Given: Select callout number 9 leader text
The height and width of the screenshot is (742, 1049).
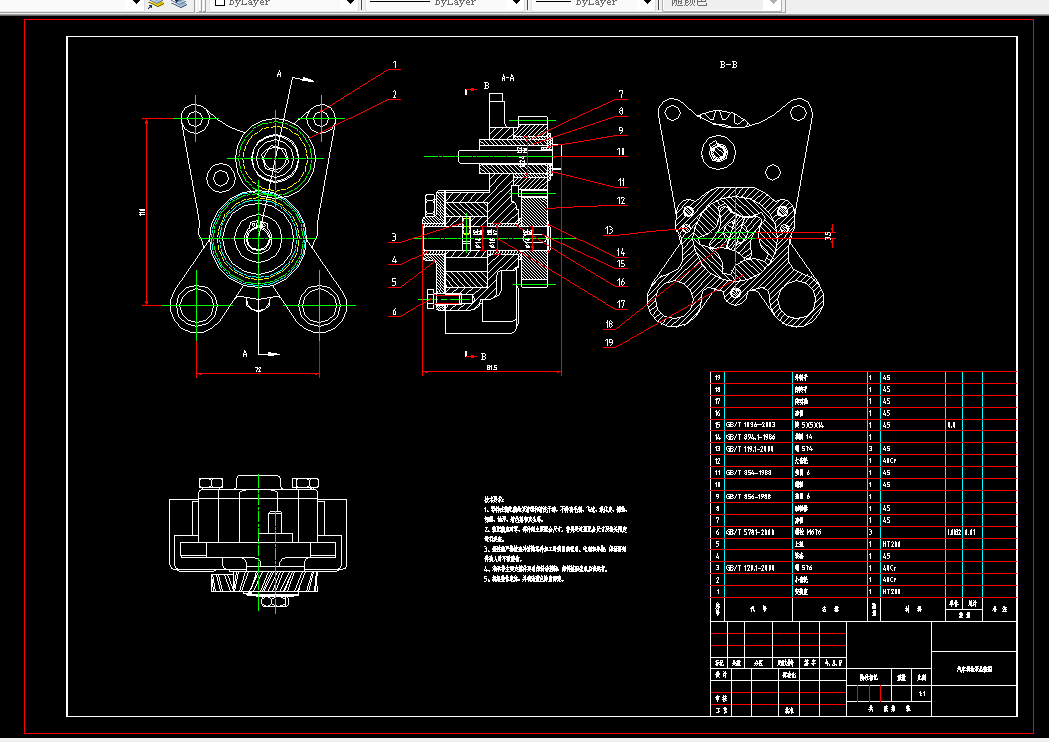Looking at the screenshot, I should click(621, 131).
